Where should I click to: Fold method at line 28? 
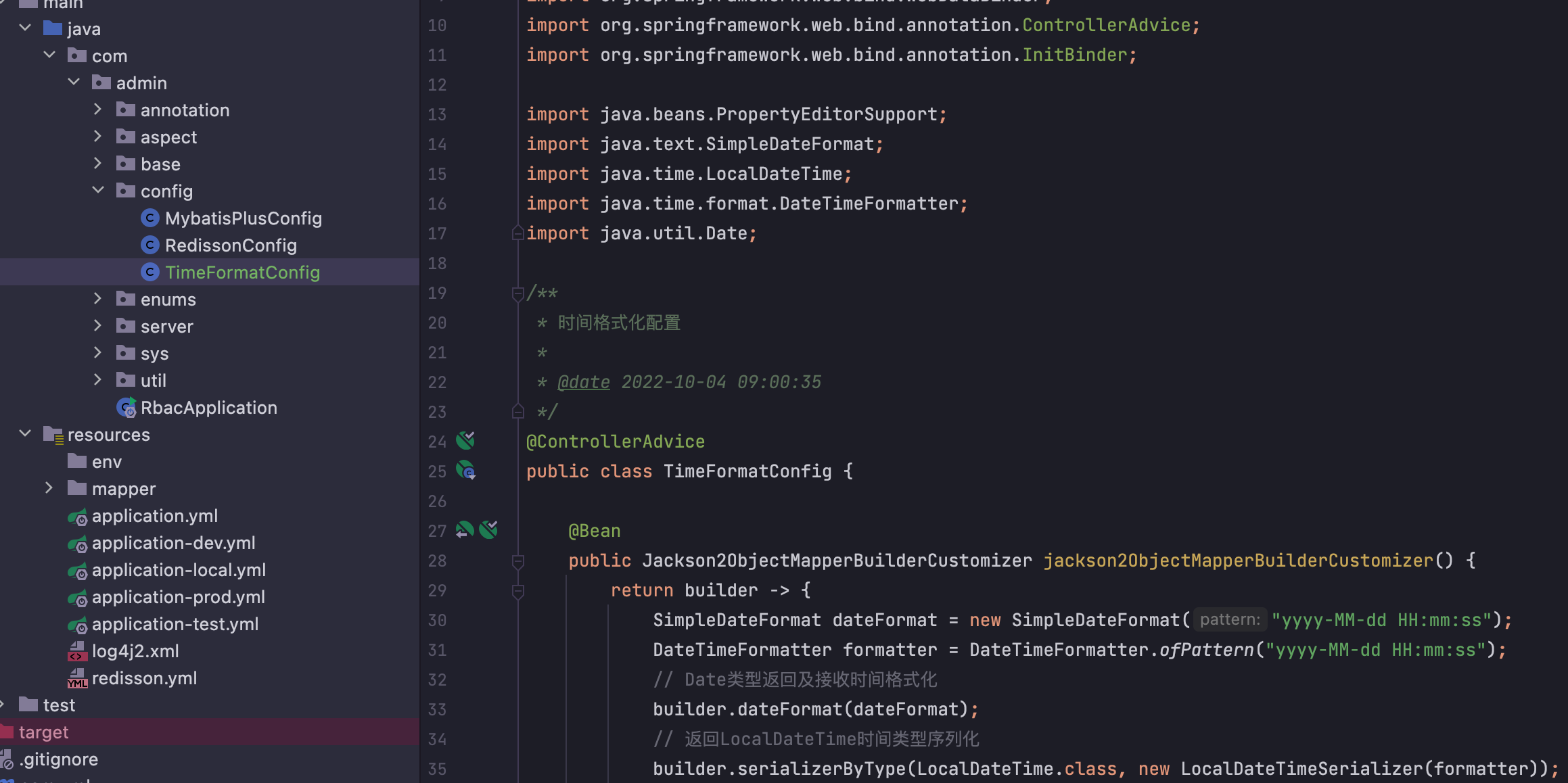pos(518,561)
